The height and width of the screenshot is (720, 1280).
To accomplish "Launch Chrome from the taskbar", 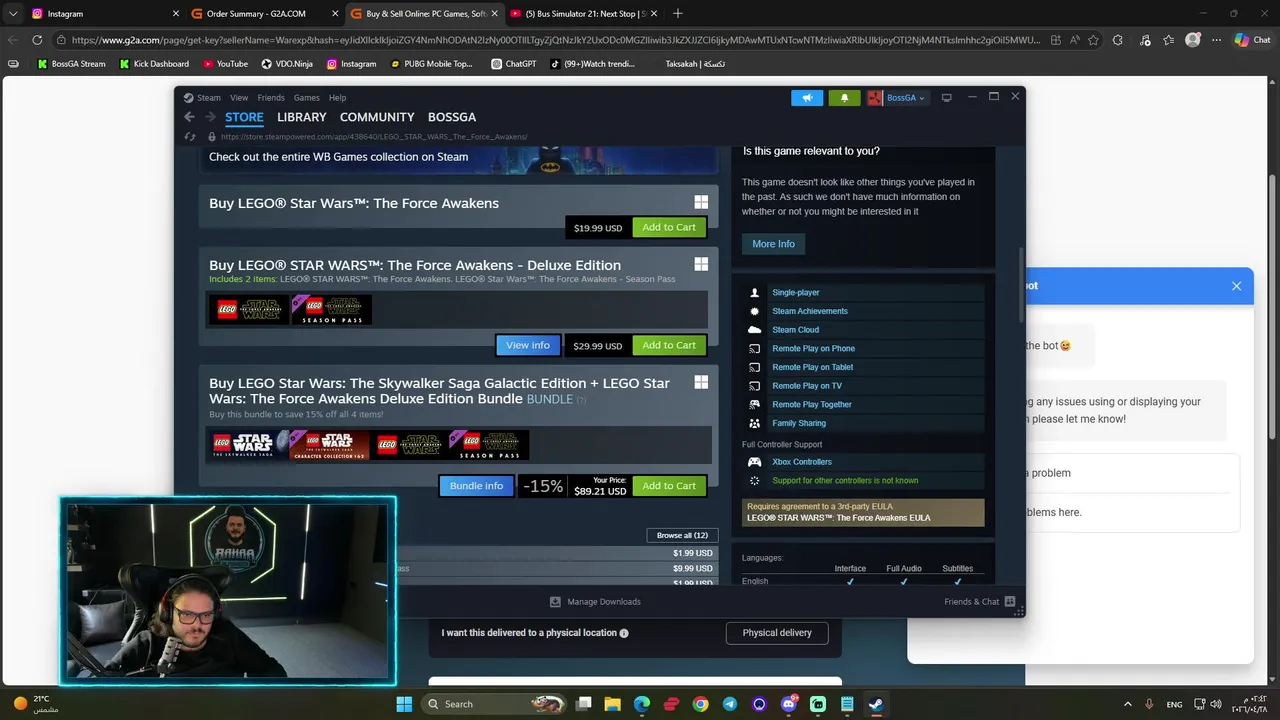I will (701, 704).
